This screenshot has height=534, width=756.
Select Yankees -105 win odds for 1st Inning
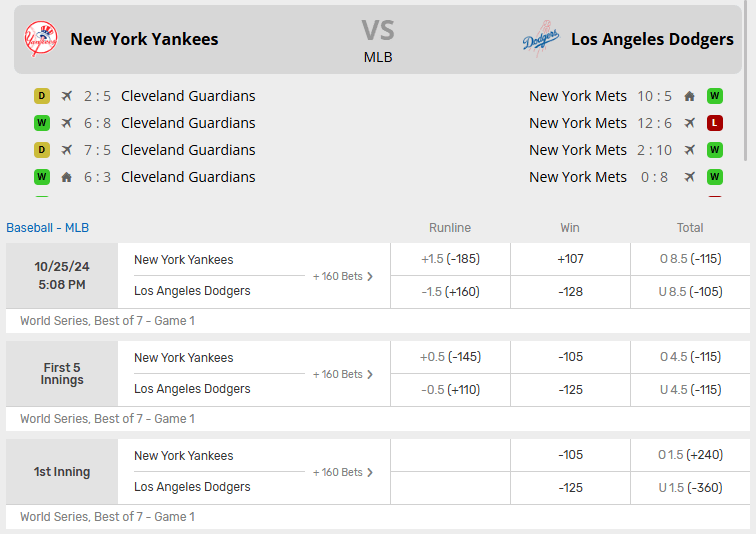pyautogui.click(x=570, y=456)
